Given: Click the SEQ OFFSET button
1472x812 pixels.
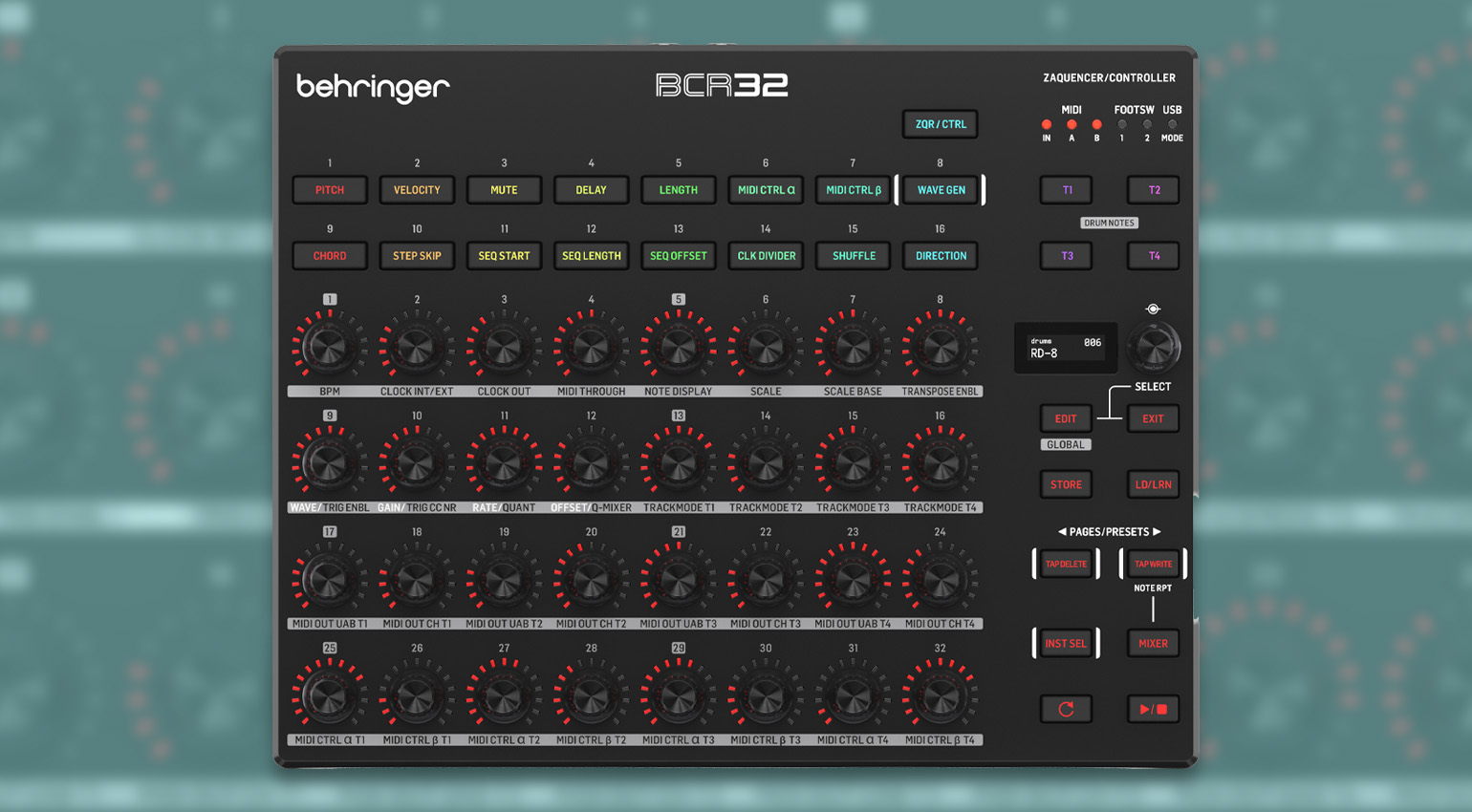Looking at the screenshot, I should point(678,256).
